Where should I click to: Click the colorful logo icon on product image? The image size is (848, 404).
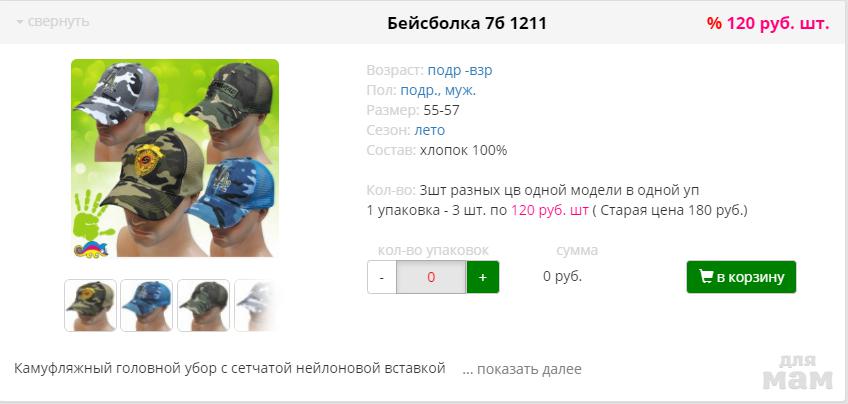coord(91,249)
